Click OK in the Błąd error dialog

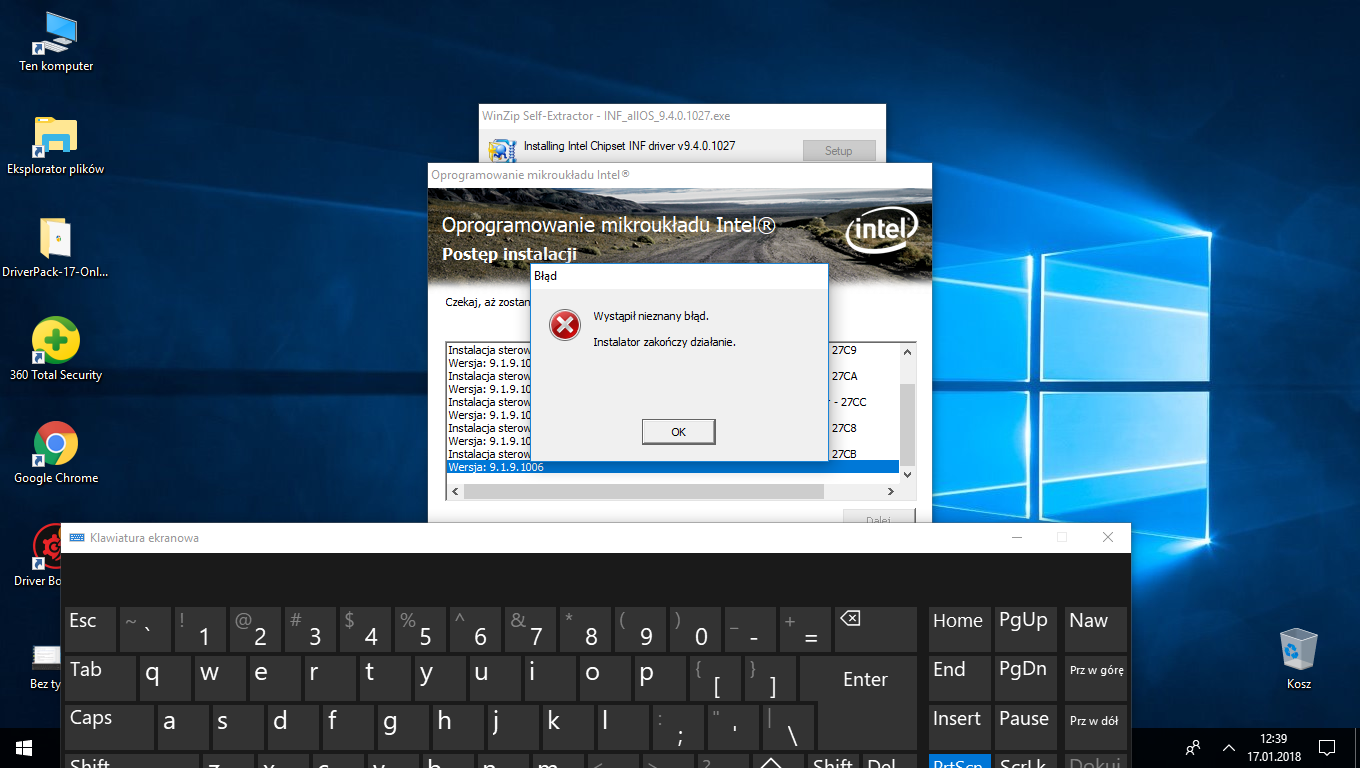point(679,432)
